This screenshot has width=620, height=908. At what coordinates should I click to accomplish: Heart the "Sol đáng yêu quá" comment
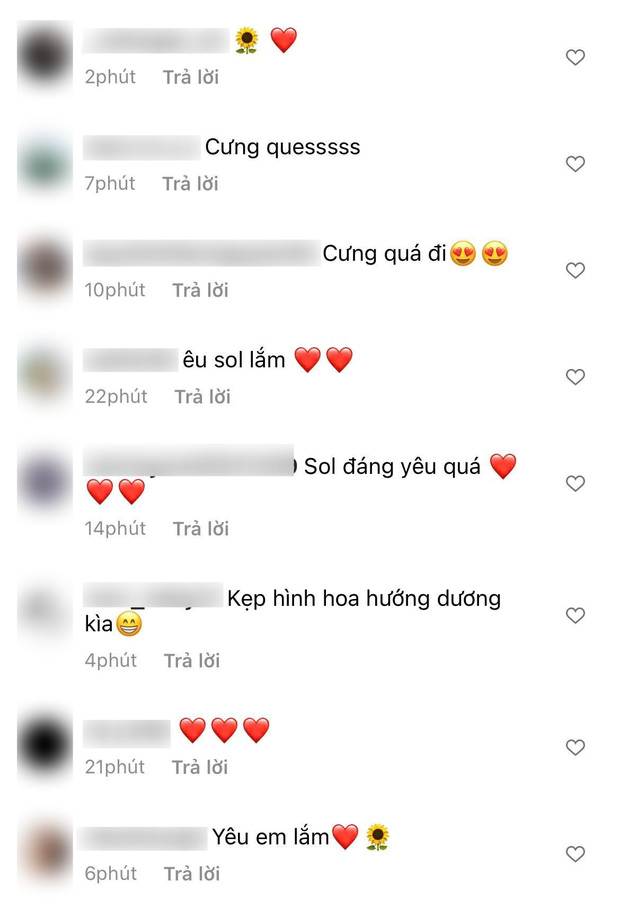pyautogui.click(x=575, y=483)
